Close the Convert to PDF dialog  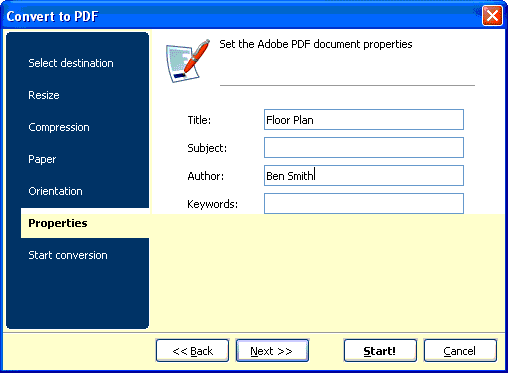point(492,15)
